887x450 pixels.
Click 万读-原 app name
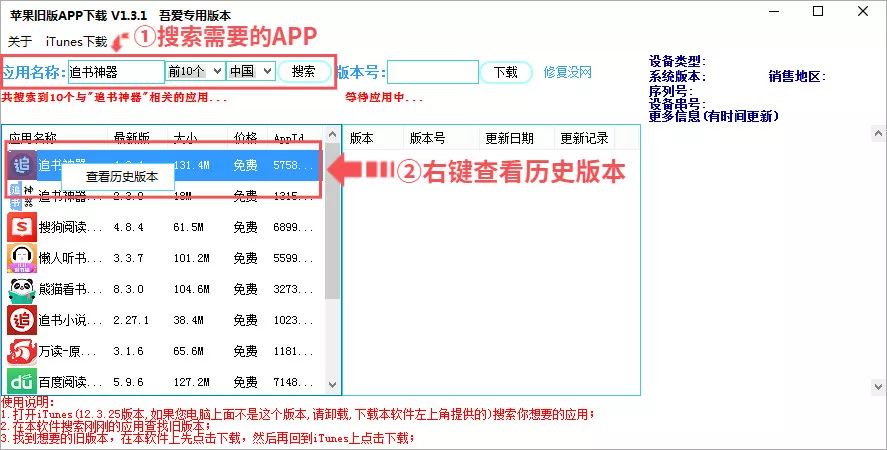[67, 352]
